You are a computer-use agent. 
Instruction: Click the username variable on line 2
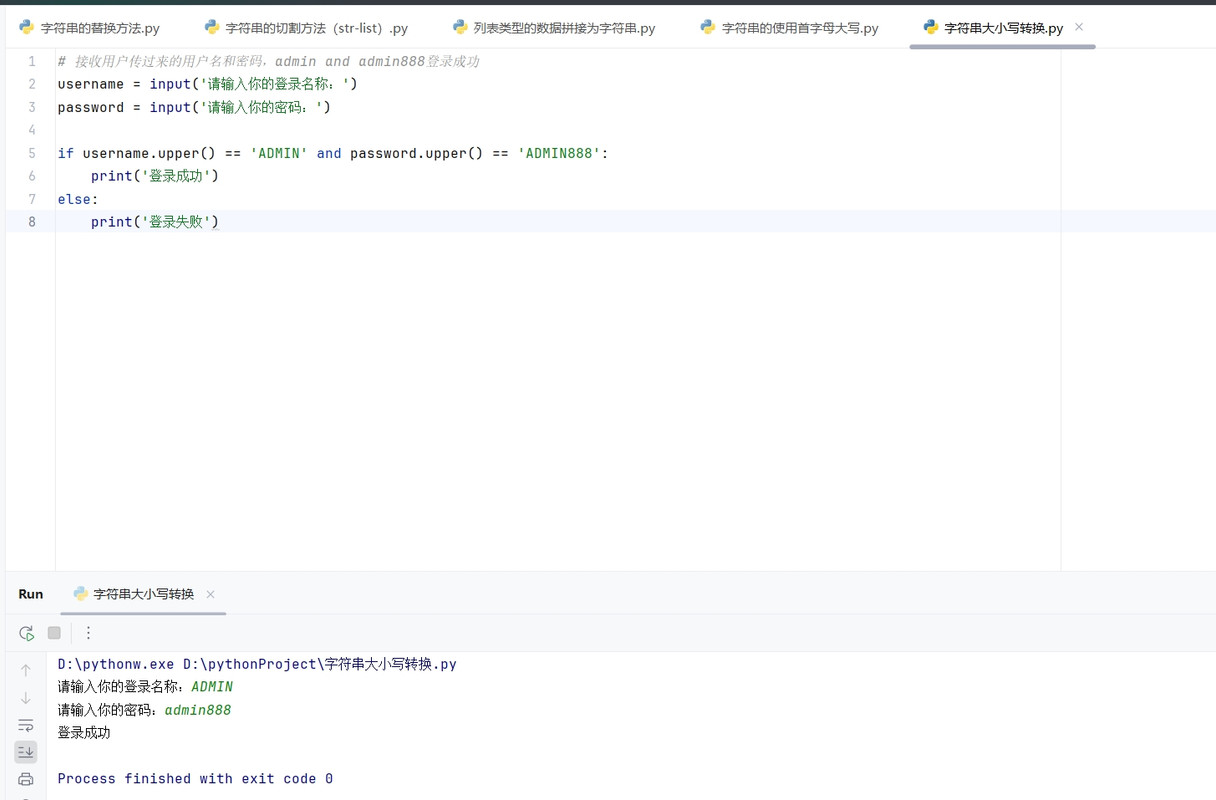point(91,84)
